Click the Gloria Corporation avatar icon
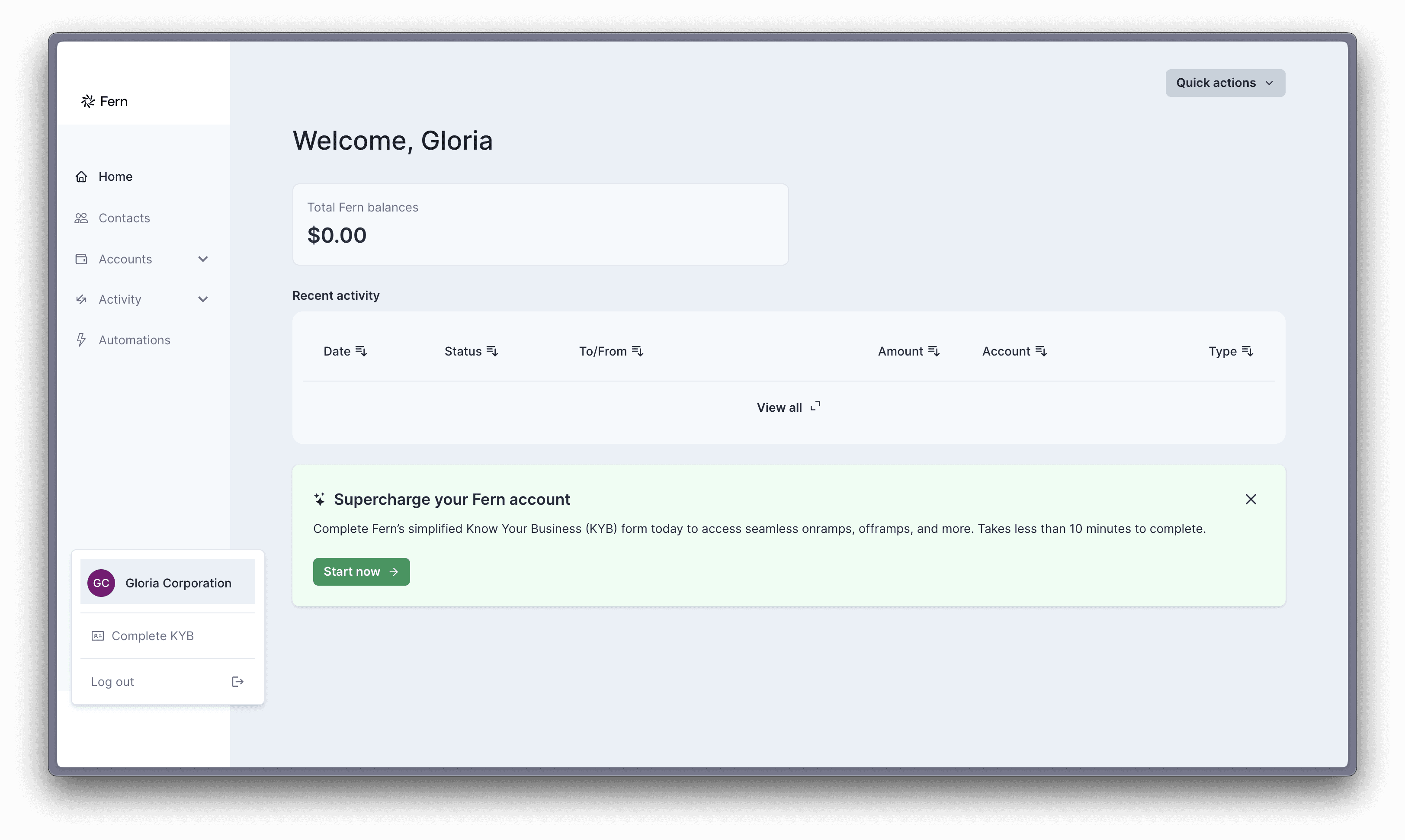This screenshot has width=1405, height=840. [x=101, y=583]
